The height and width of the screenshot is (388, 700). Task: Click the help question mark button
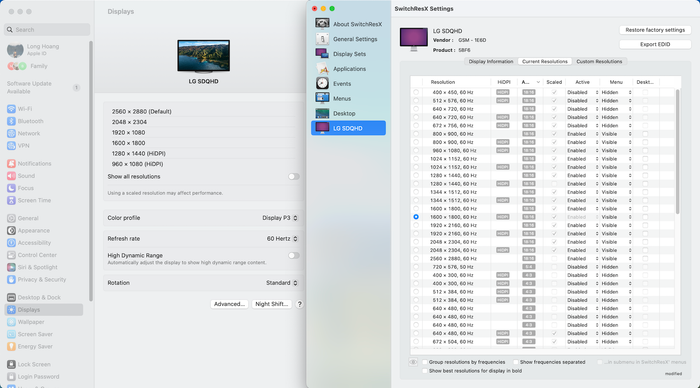(x=300, y=304)
